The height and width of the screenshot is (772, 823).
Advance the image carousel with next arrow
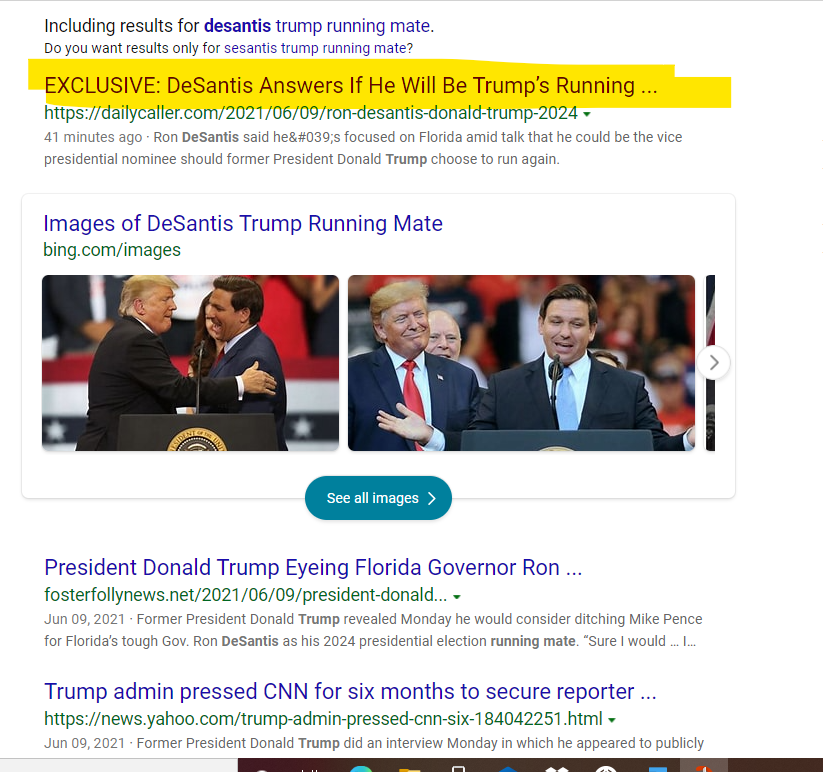[714, 363]
